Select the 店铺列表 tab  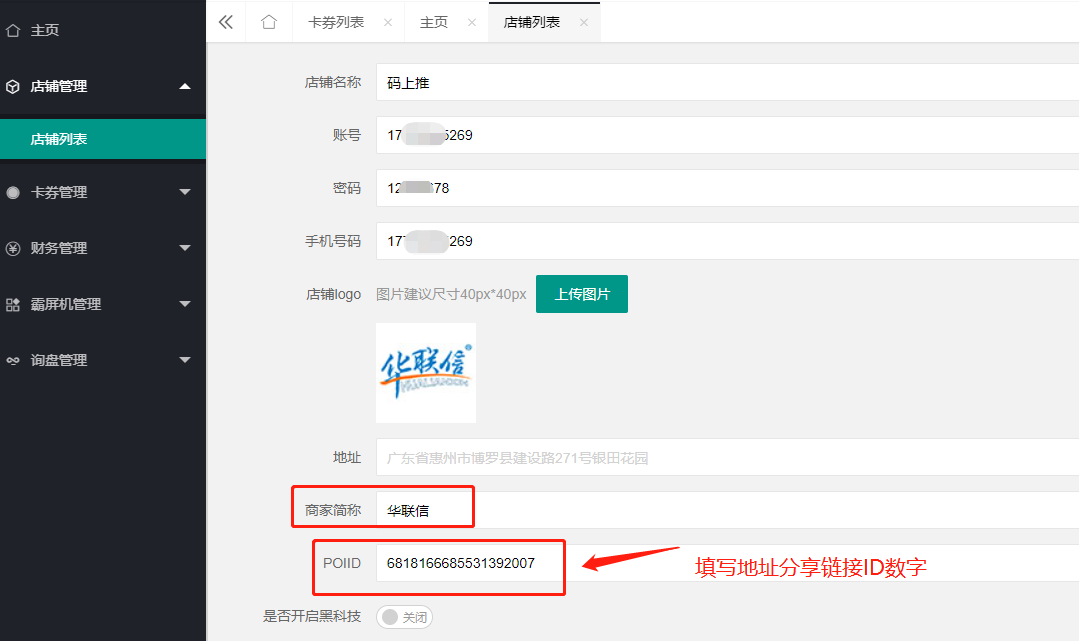pyautogui.click(x=532, y=23)
